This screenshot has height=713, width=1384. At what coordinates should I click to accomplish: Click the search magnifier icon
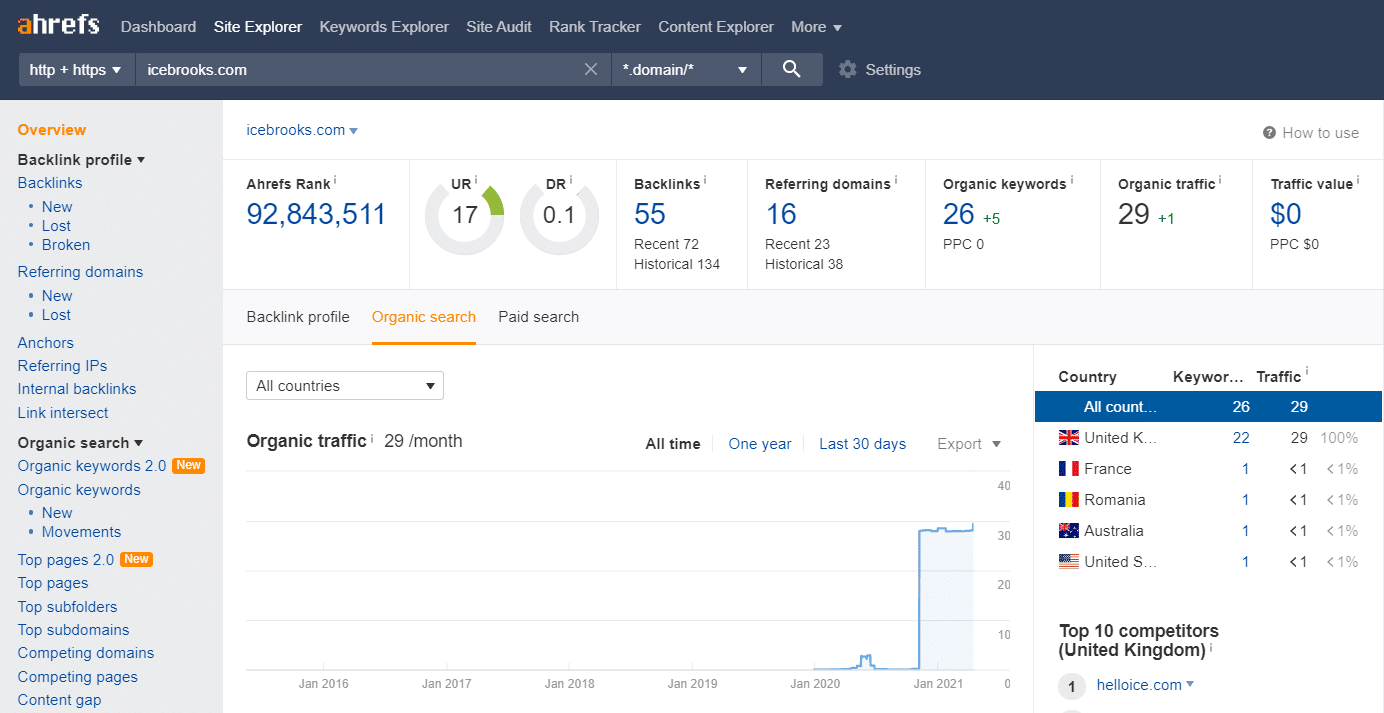pos(791,69)
